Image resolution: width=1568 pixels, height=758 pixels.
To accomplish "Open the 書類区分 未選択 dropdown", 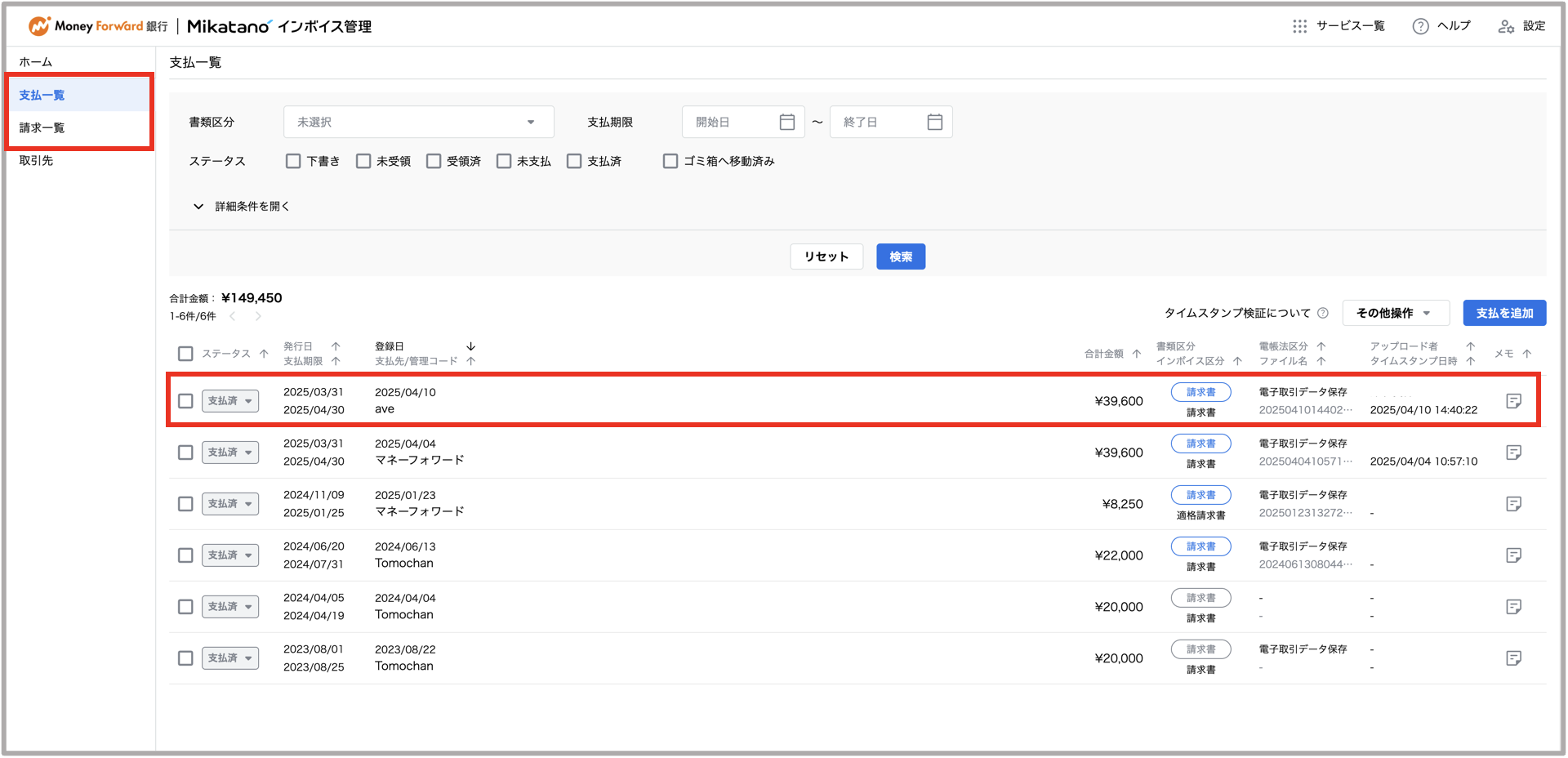I will pyautogui.click(x=418, y=122).
